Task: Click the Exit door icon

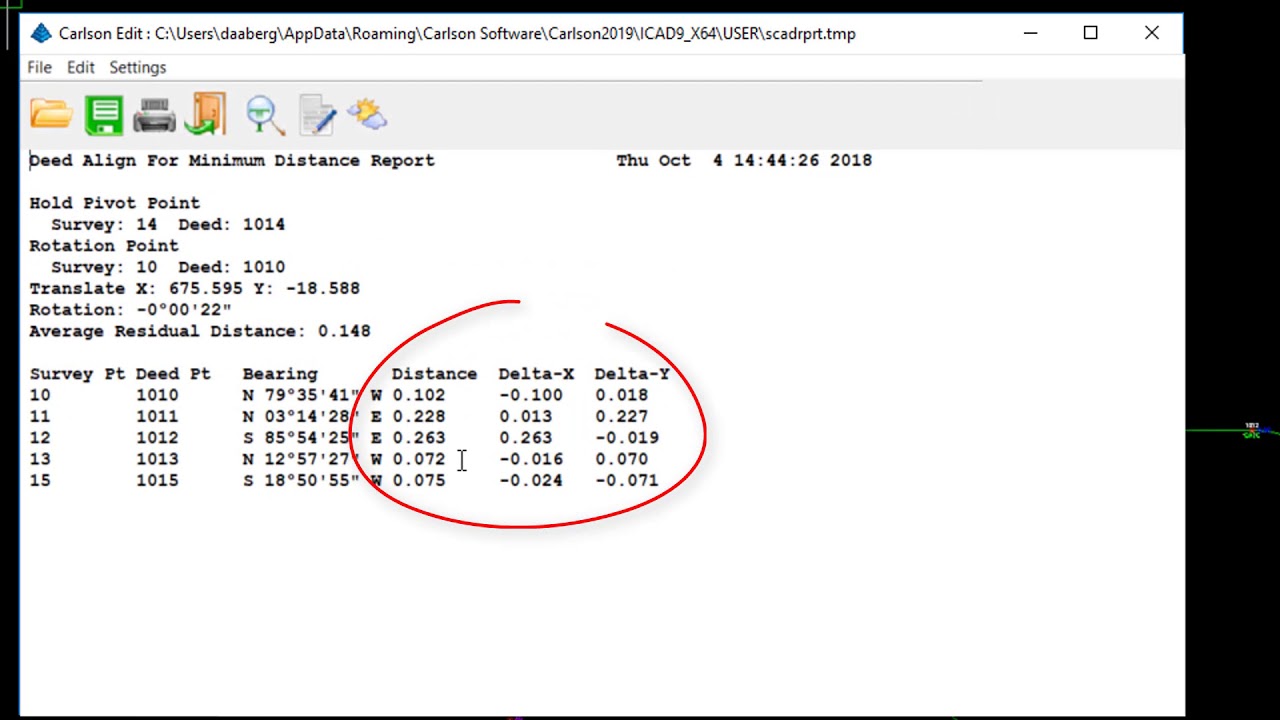Action: tap(206, 114)
